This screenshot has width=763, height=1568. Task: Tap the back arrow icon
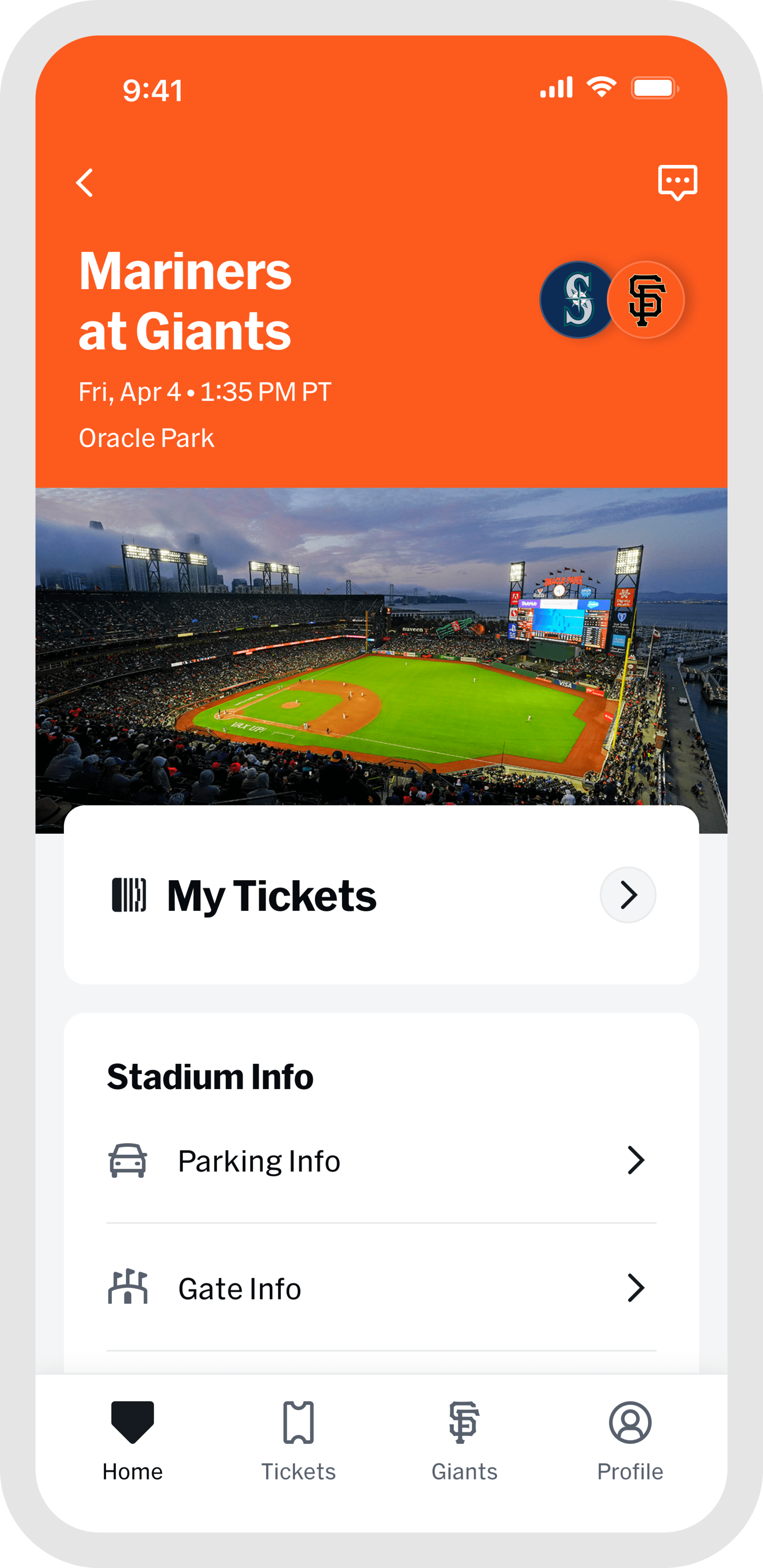85,183
